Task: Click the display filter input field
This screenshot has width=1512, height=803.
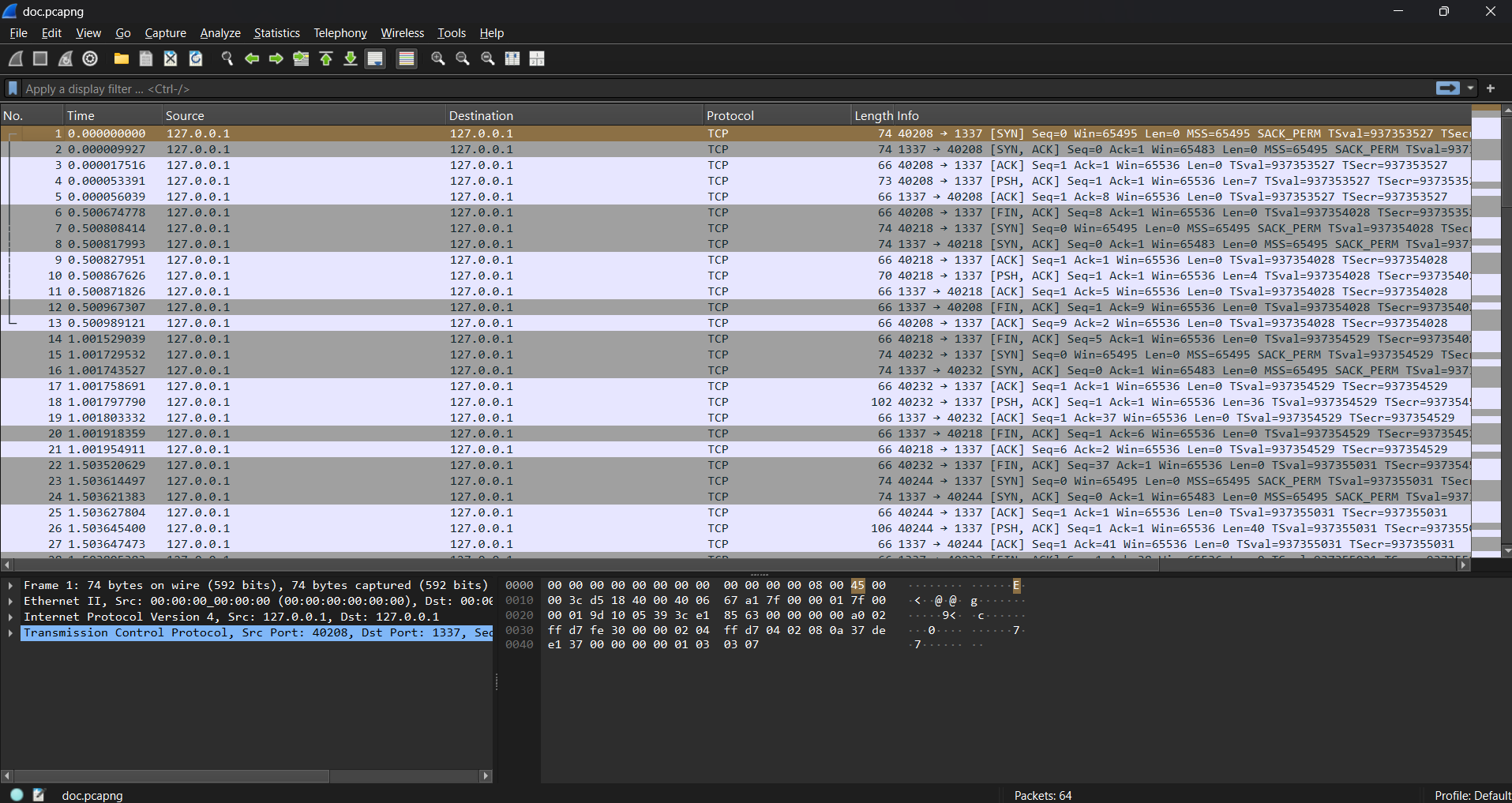Action: 711,88
